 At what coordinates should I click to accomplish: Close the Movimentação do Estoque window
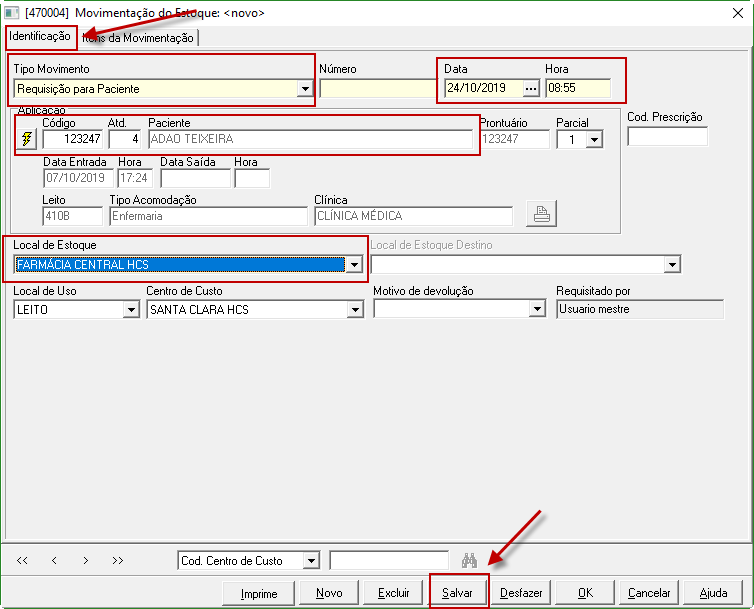[x=738, y=13]
